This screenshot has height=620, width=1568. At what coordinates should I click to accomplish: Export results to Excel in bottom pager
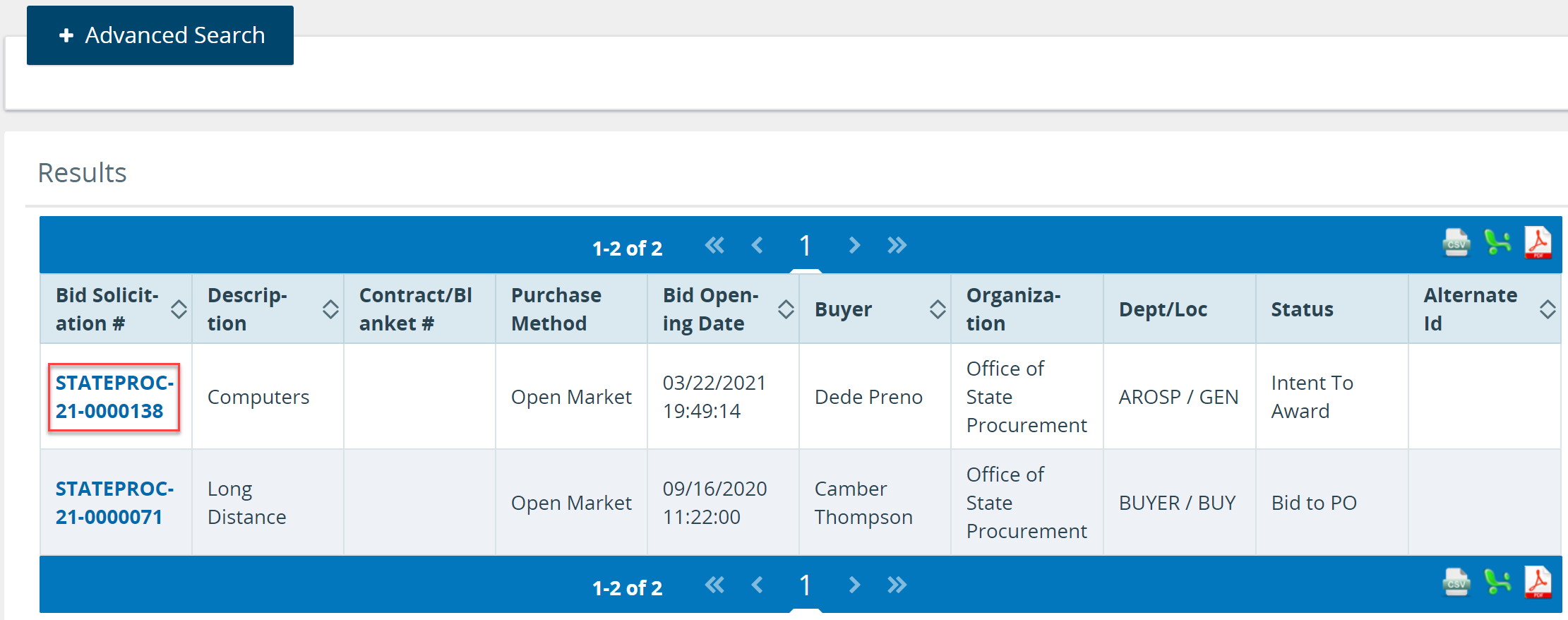pyautogui.click(x=1497, y=583)
